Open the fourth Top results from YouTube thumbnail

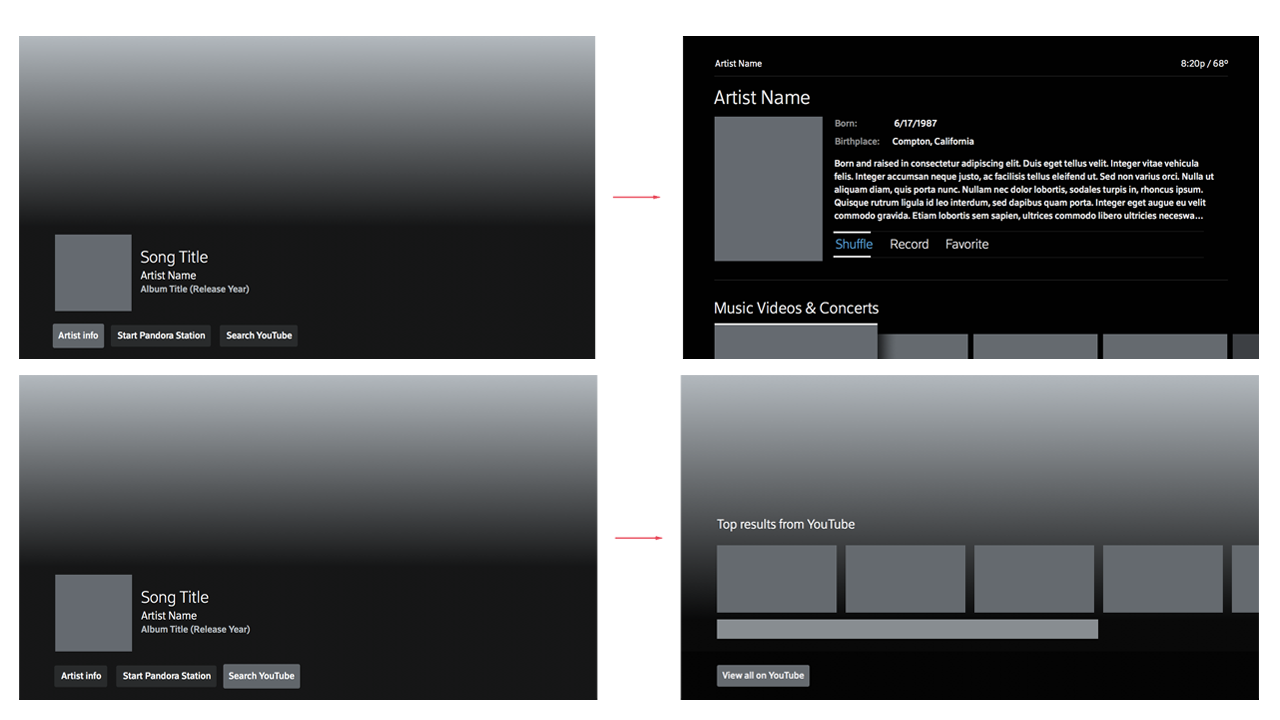point(1162,579)
